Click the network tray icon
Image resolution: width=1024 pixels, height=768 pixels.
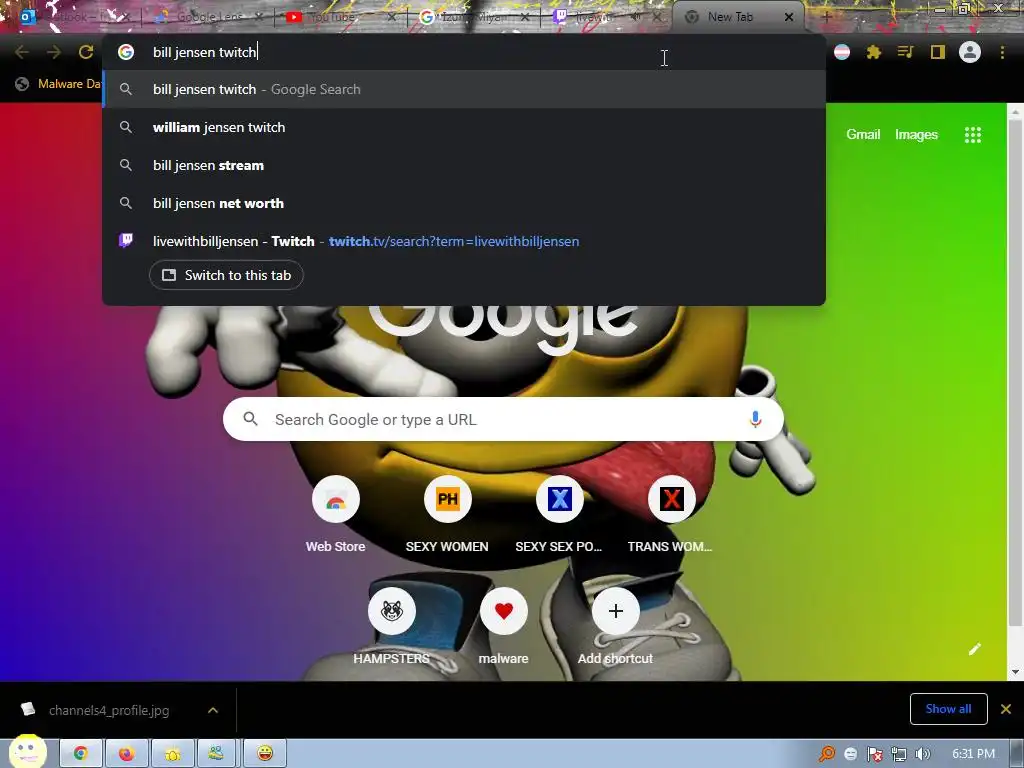coord(899,754)
